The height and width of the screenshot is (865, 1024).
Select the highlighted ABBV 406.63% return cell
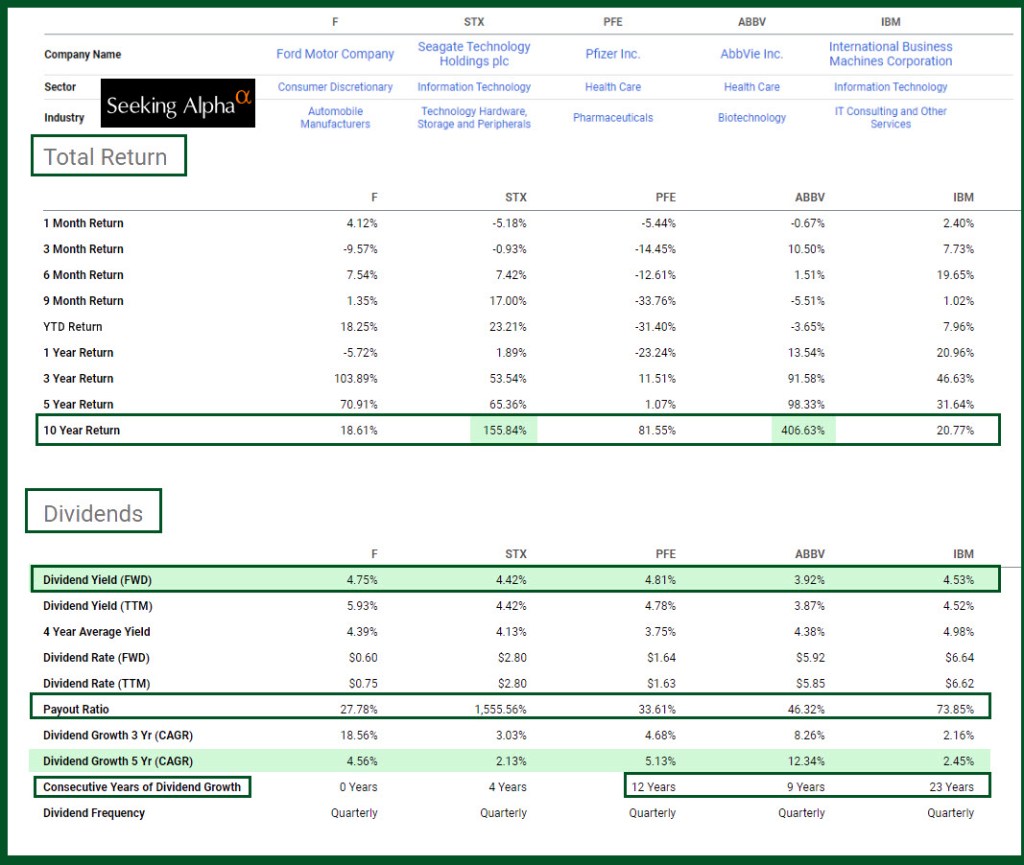pyautogui.click(x=802, y=430)
